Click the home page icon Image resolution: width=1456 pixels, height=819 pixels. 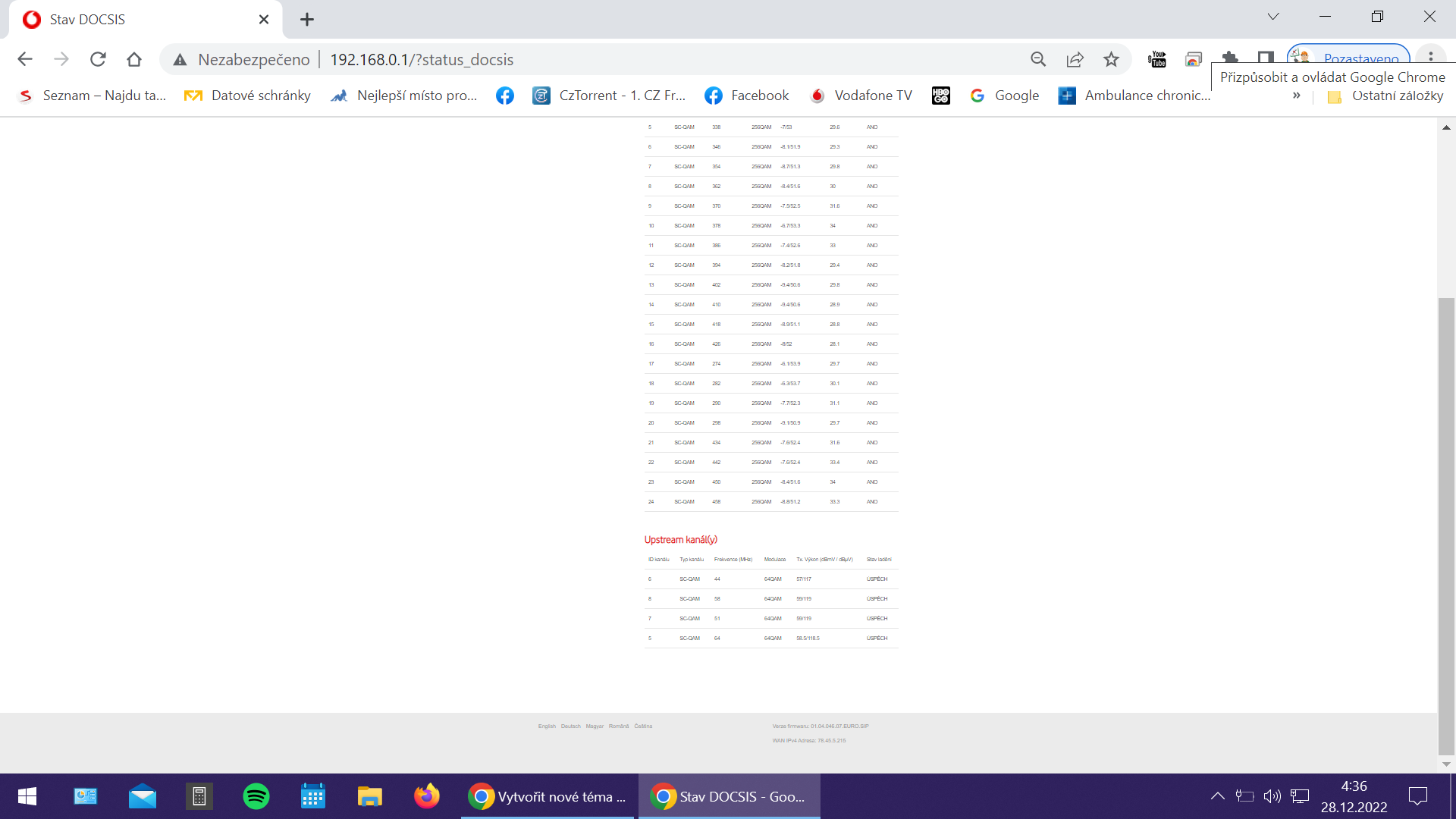(134, 59)
